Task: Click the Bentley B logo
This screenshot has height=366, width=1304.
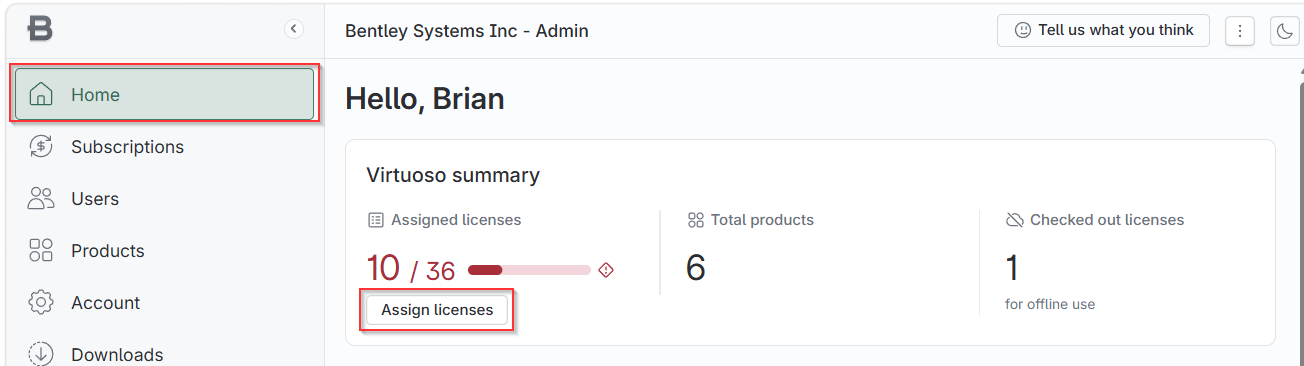Action: coord(40,29)
